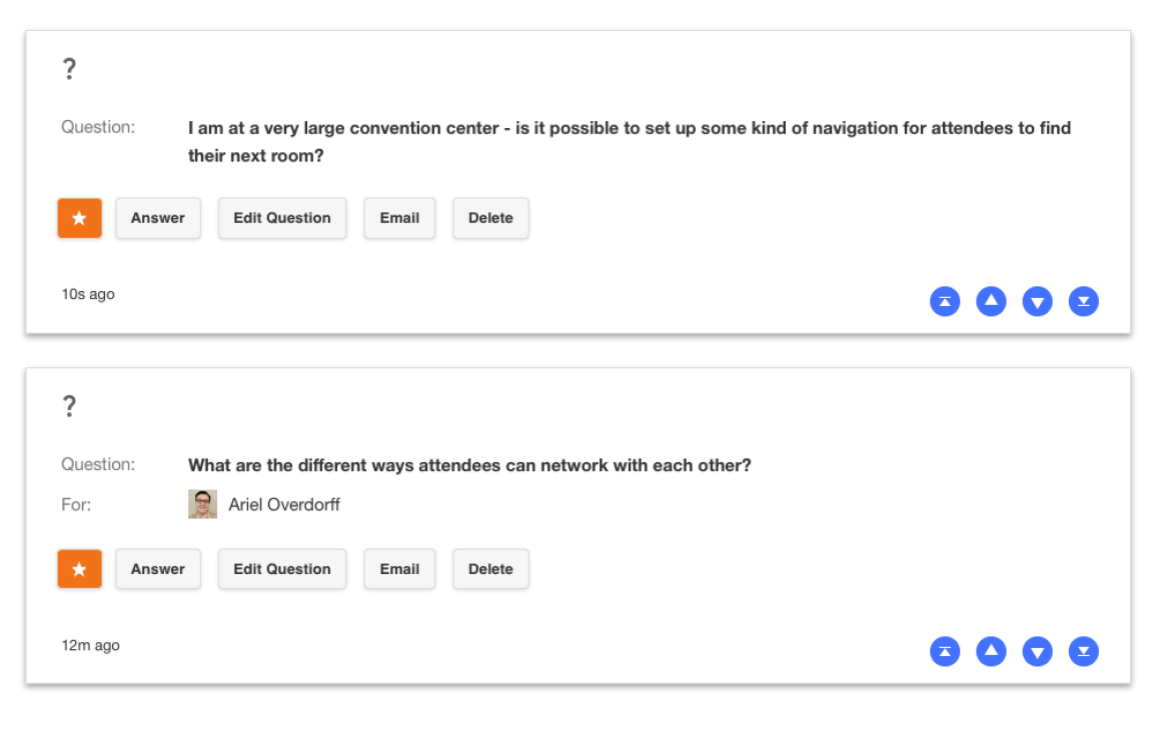The height and width of the screenshot is (732, 1160).
Task: Unstar the networking question
Action: click(x=79, y=569)
